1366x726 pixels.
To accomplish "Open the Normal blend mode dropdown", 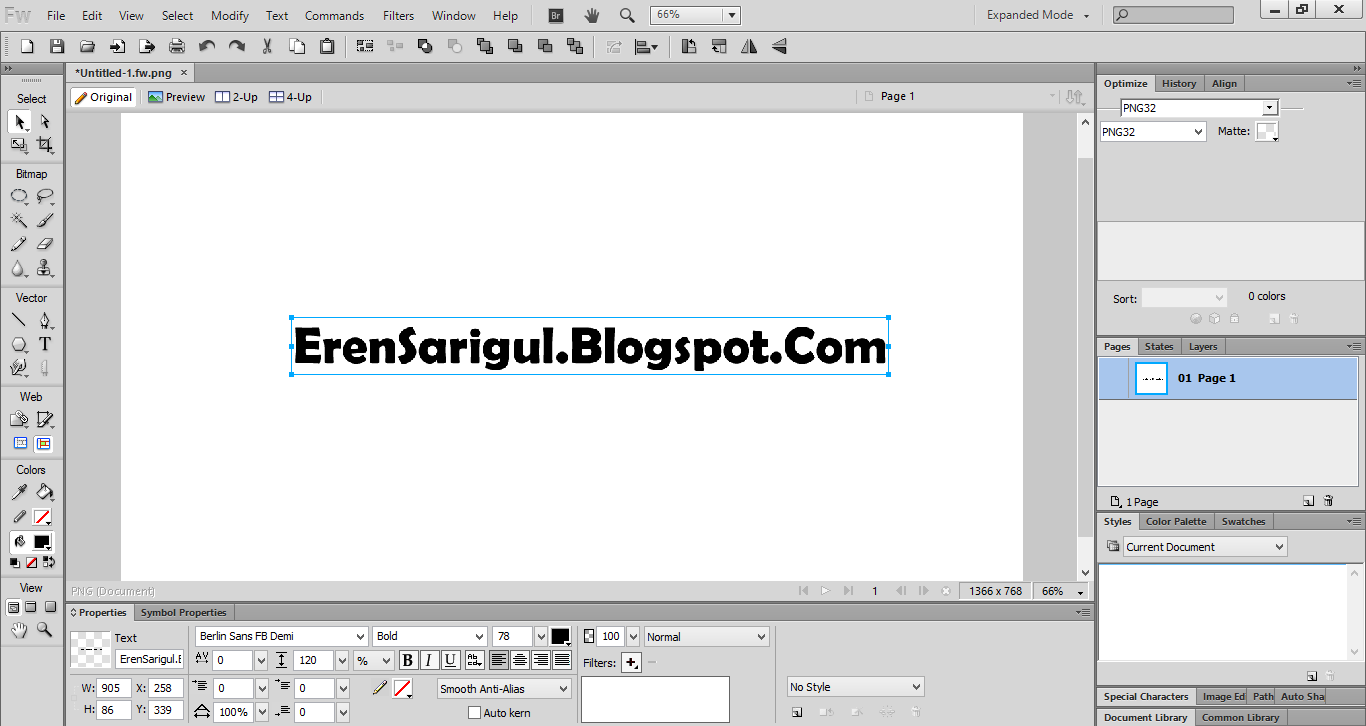I will (x=706, y=636).
